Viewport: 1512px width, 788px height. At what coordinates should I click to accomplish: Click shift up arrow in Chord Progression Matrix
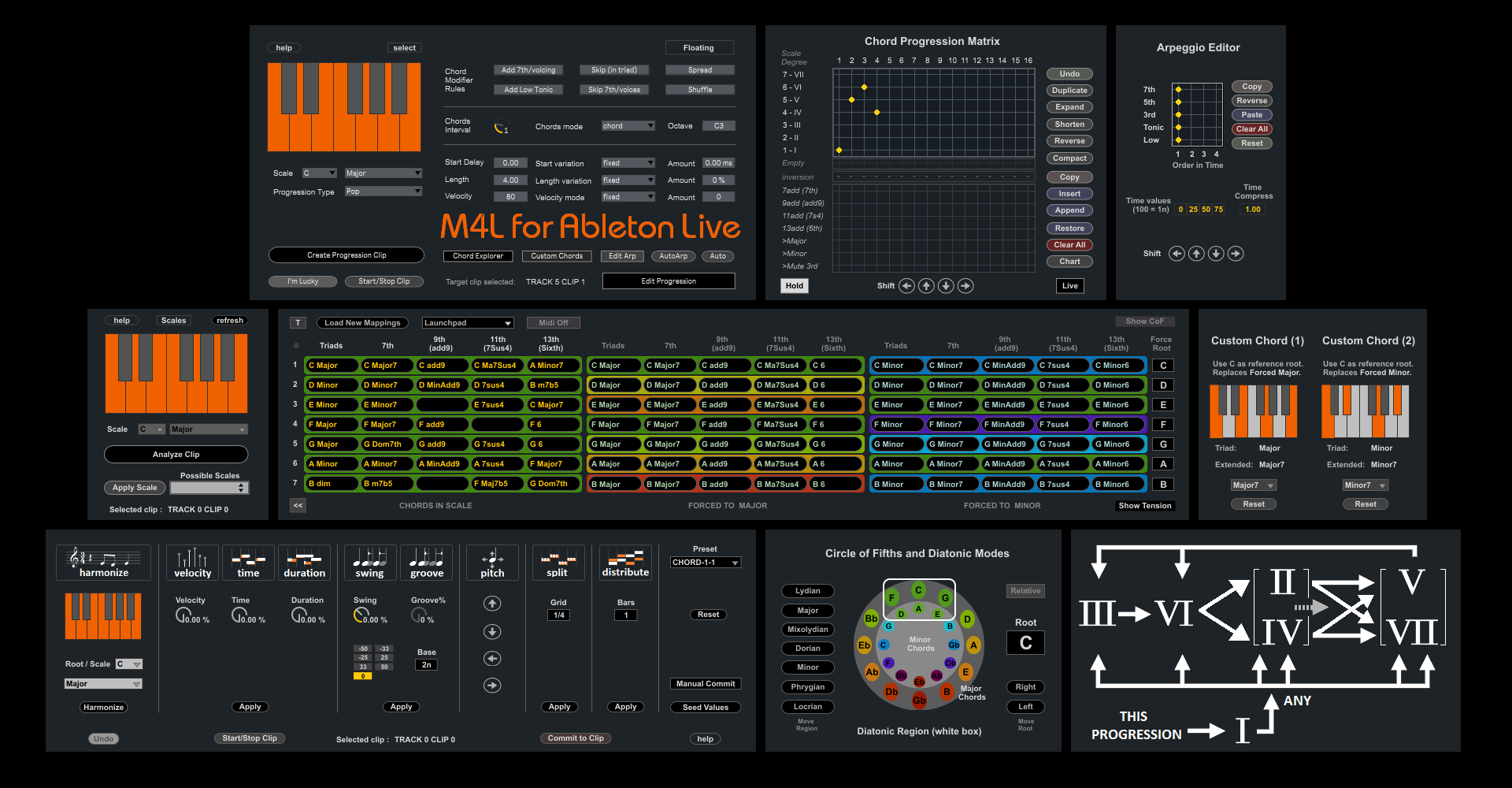coord(926,286)
